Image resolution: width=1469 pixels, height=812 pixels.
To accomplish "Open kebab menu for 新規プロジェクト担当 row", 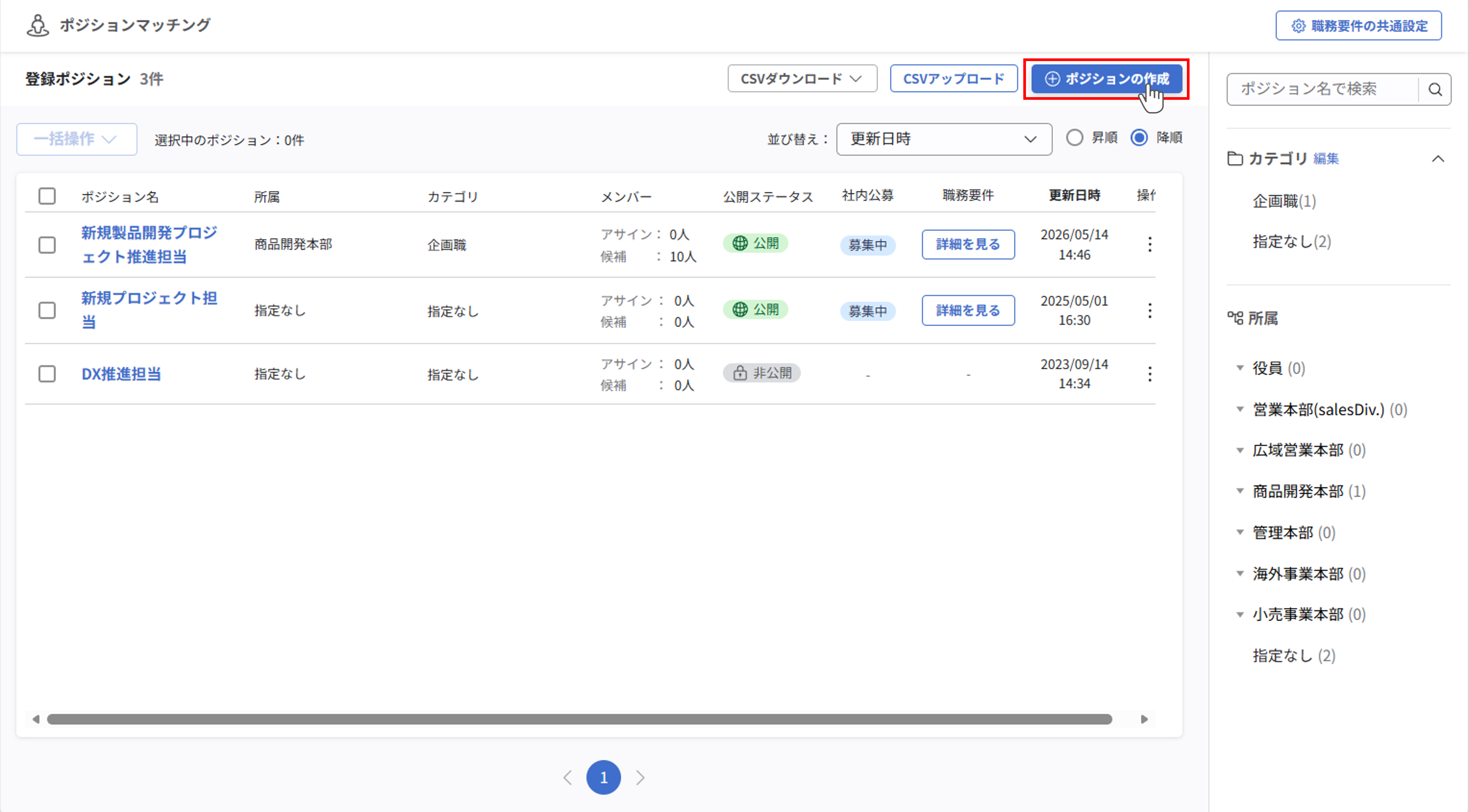I will click(1149, 311).
